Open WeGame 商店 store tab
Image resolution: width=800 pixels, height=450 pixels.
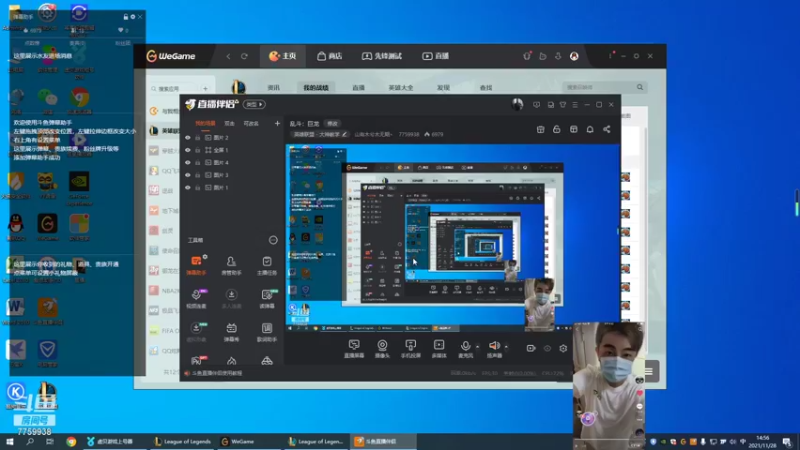point(330,56)
